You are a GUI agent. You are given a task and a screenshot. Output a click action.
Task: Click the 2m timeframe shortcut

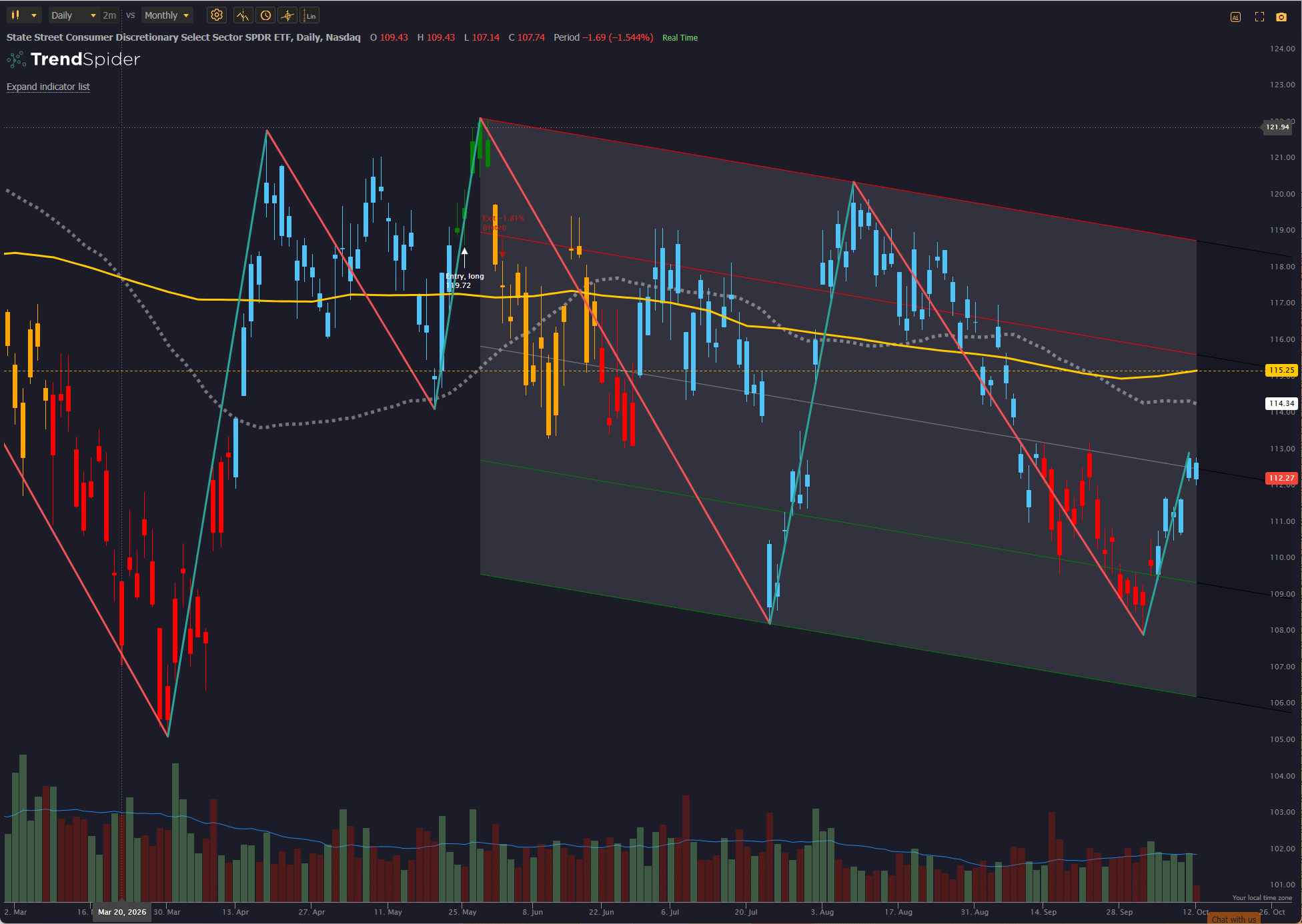(109, 15)
